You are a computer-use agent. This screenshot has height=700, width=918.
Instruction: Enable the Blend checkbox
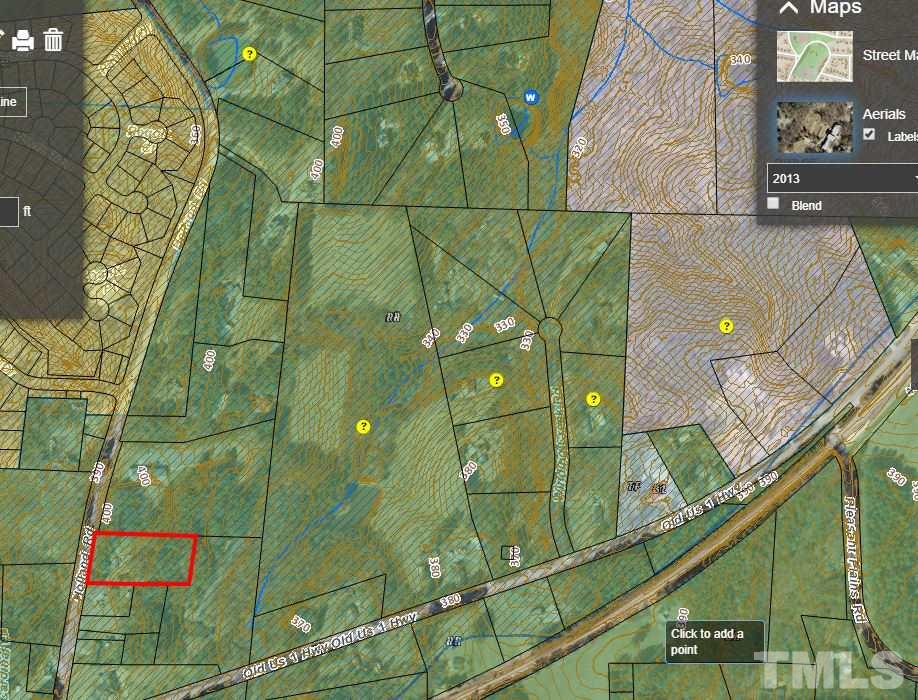(773, 203)
